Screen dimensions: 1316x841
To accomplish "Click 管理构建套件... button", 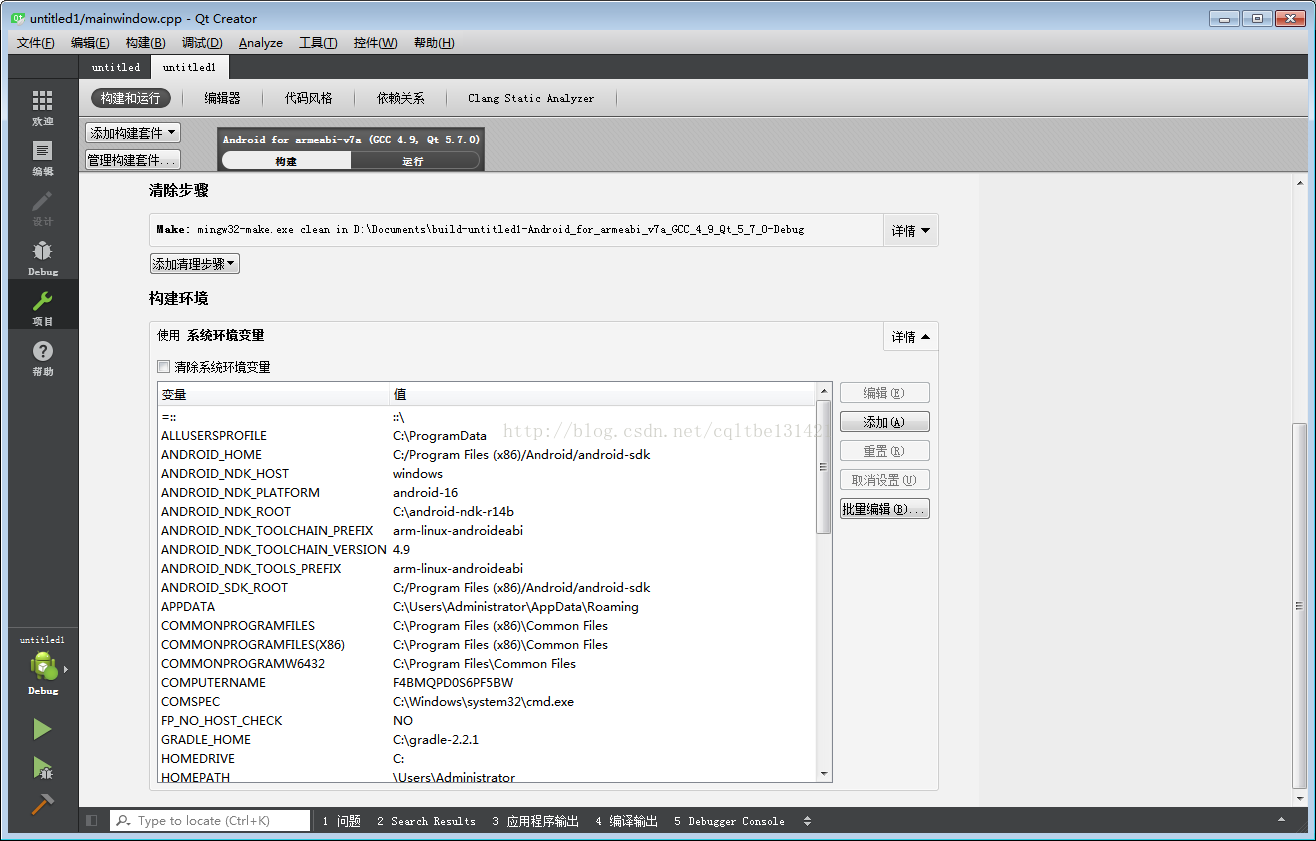I will pos(133,160).
